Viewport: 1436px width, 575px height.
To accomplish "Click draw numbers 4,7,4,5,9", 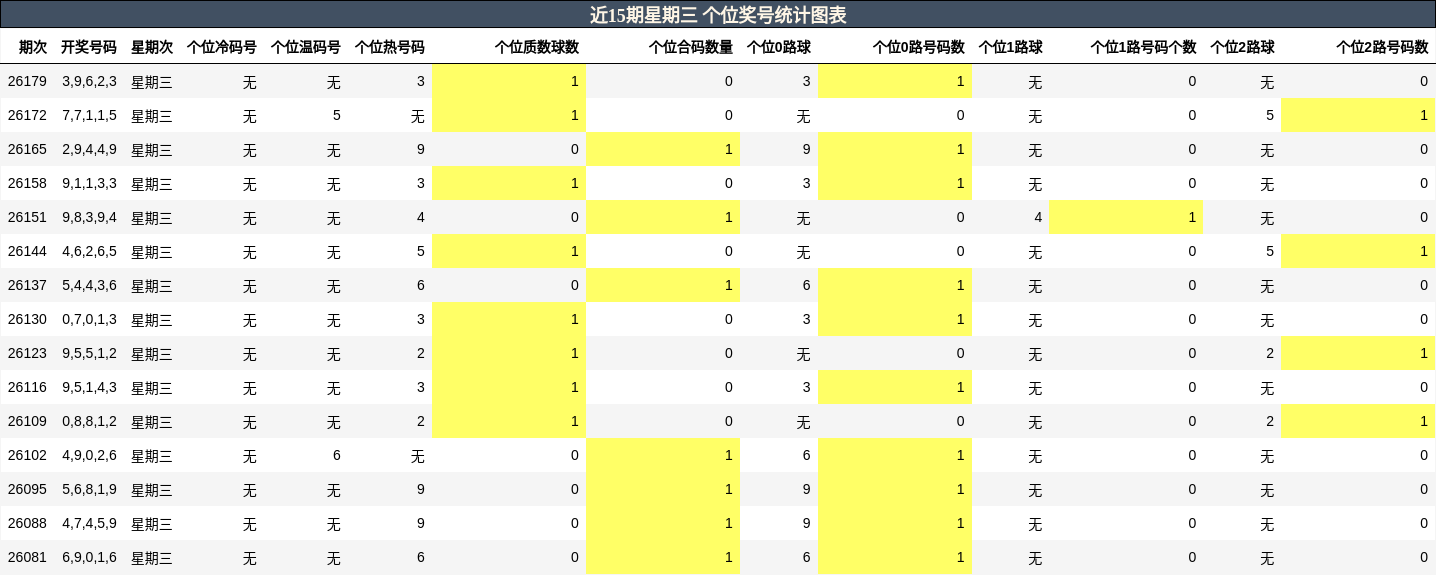I will [x=89, y=523].
